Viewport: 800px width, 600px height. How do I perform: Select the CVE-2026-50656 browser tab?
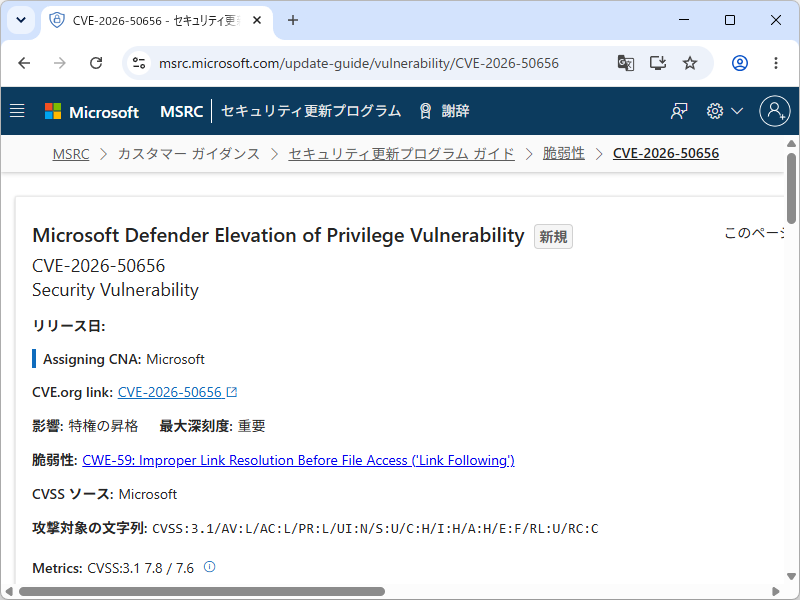point(156,20)
